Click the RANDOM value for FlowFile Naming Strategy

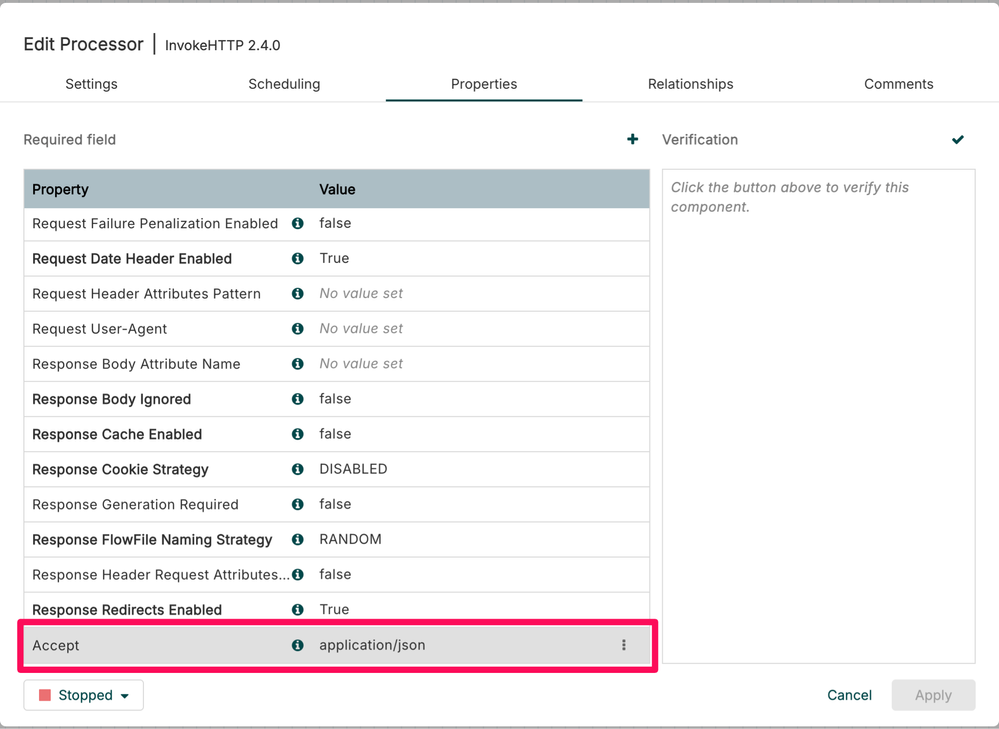tap(350, 539)
